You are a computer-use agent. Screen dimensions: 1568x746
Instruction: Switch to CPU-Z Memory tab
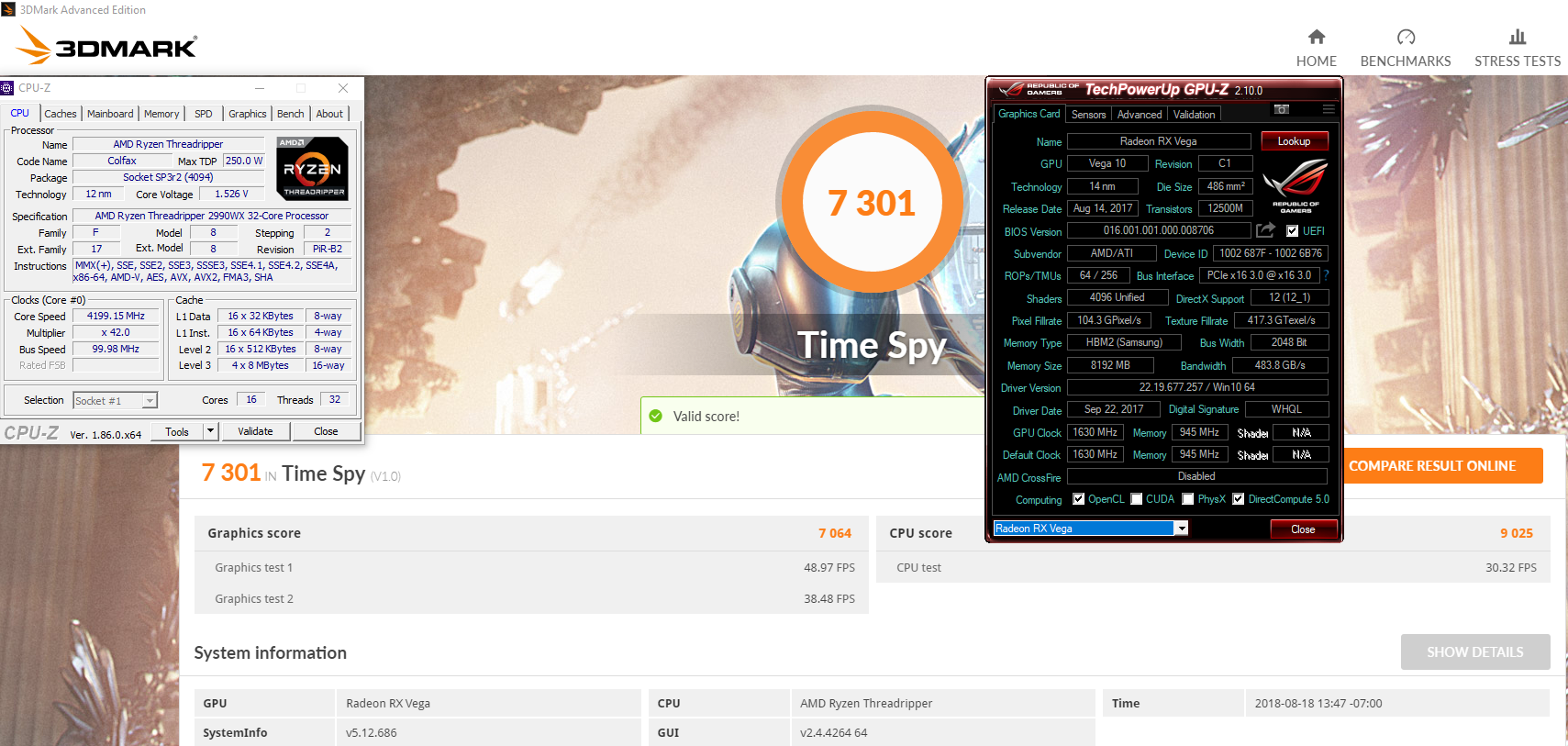[161, 114]
